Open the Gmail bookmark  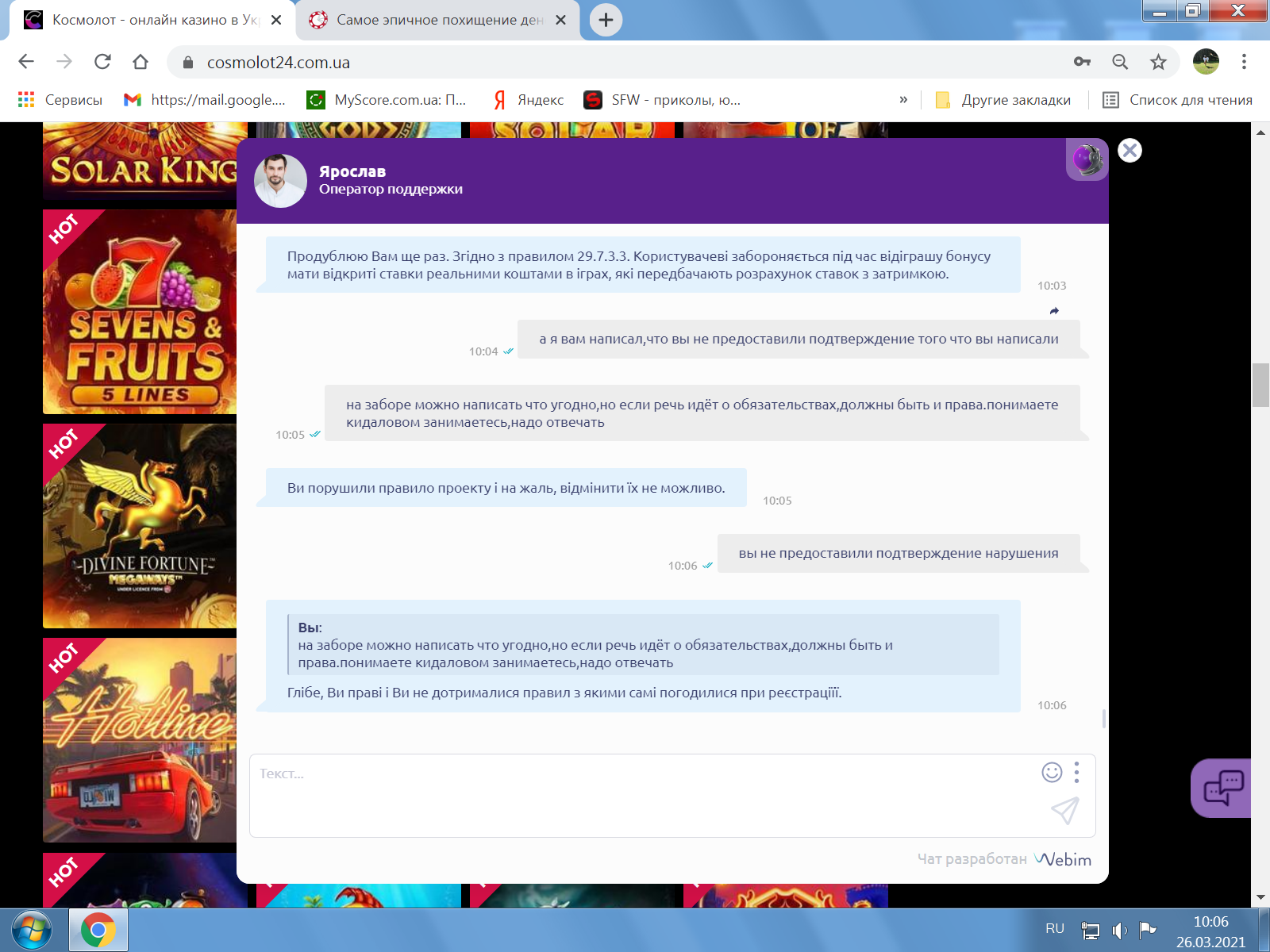pos(205,100)
